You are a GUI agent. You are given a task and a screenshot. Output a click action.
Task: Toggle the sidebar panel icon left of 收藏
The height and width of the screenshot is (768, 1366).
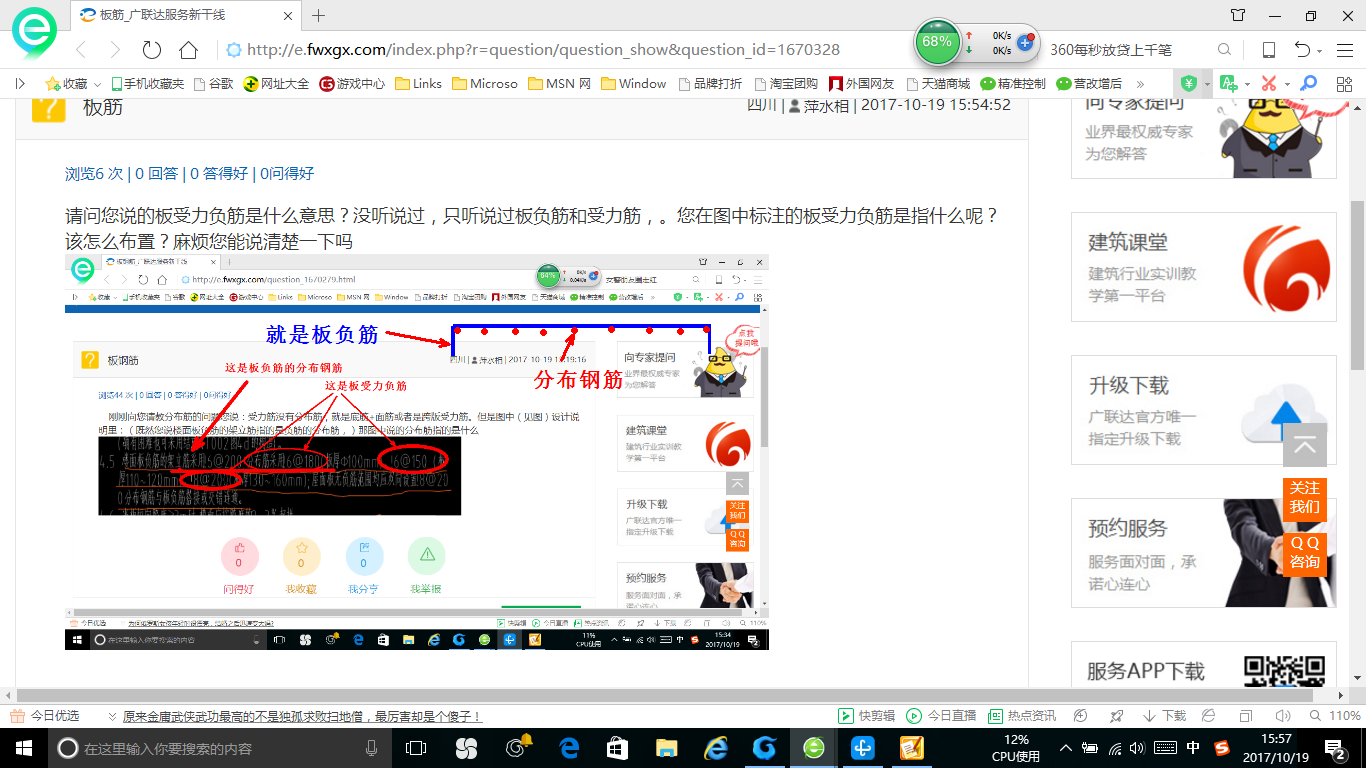pos(20,84)
